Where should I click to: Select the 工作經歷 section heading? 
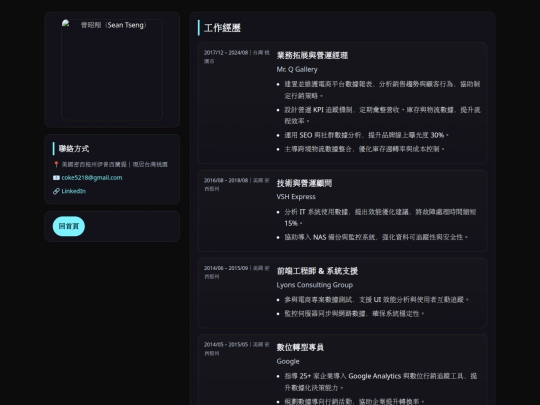[x=222, y=28]
